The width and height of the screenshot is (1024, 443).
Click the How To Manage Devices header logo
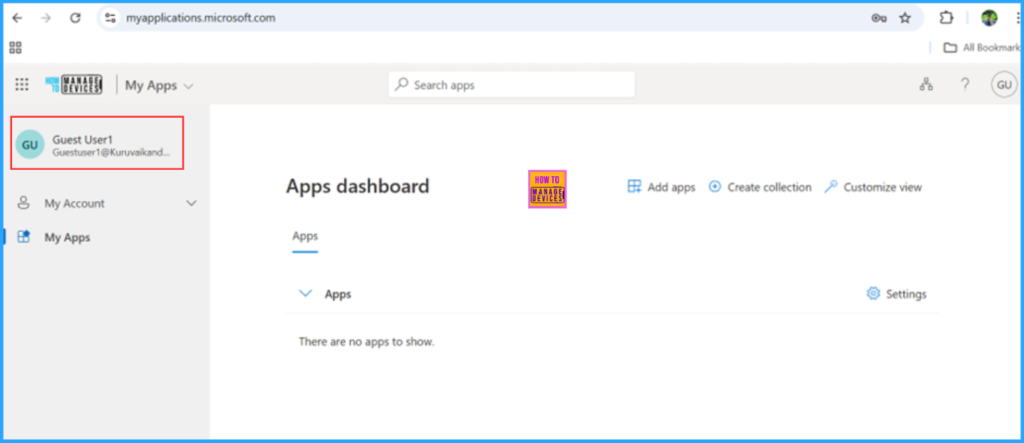coord(73,85)
